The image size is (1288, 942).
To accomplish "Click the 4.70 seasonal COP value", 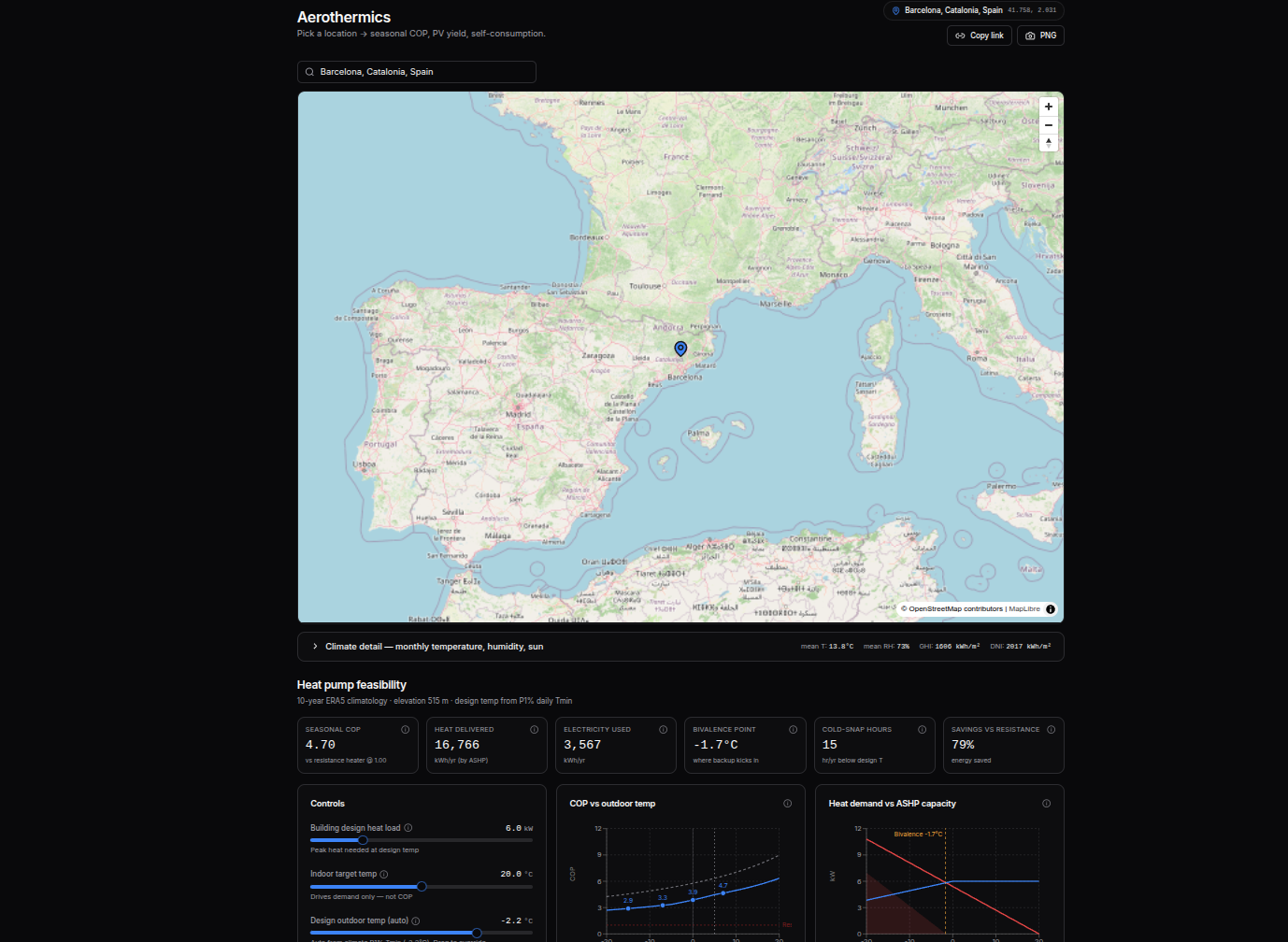I will (321, 745).
